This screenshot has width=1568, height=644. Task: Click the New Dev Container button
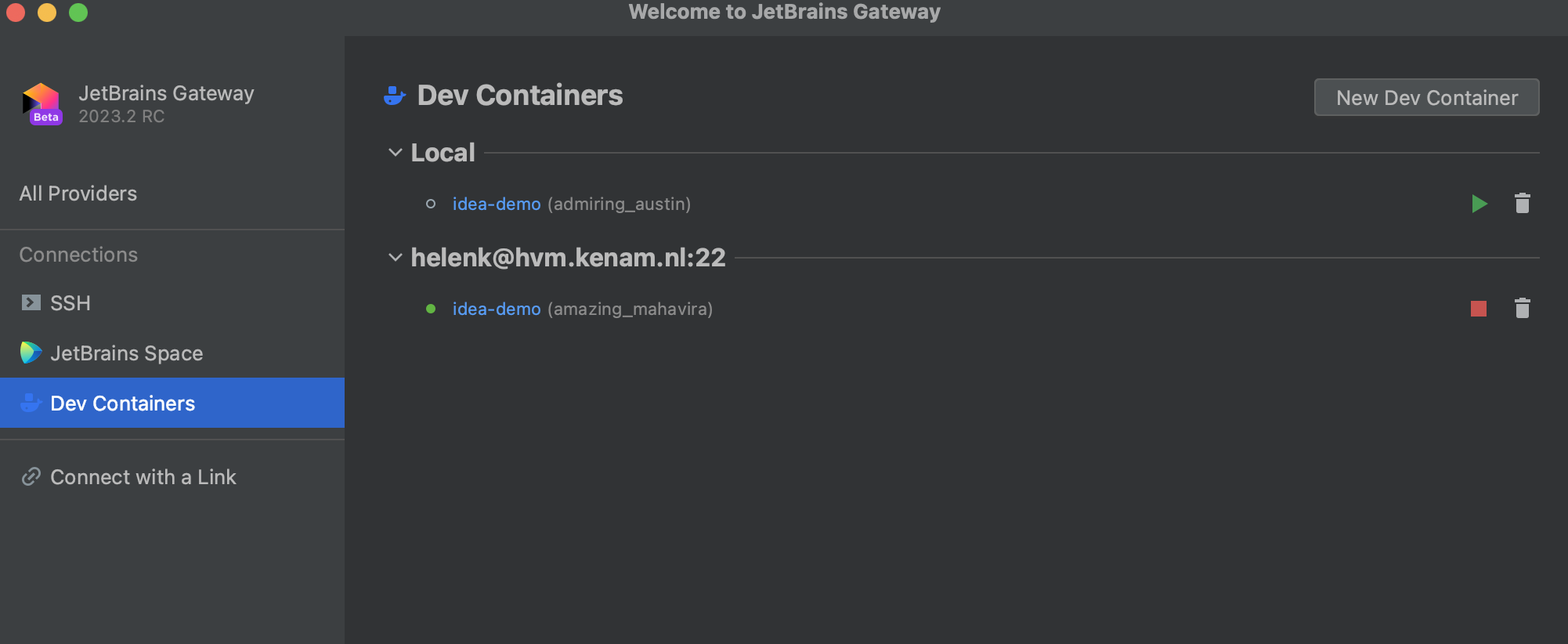pyautogui.click(x=1426, y=97)
